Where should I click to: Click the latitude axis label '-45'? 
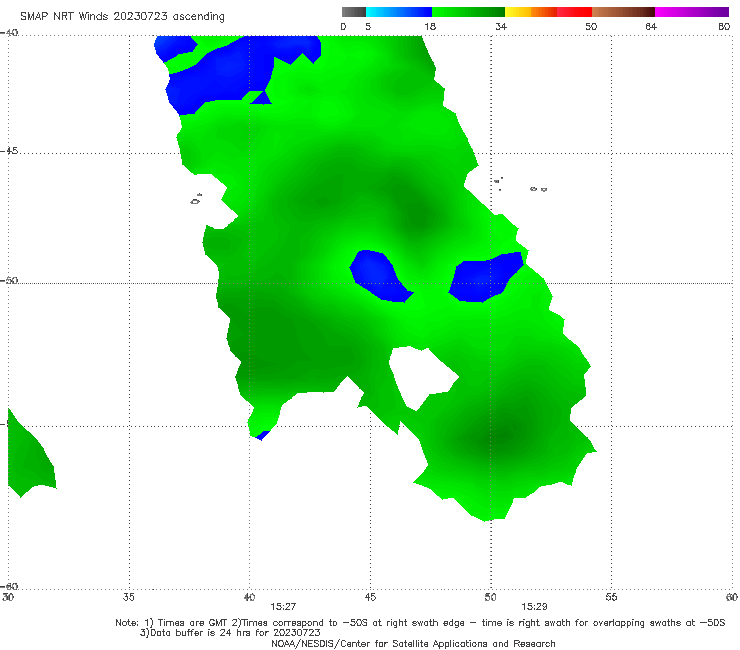pos(9,151)
